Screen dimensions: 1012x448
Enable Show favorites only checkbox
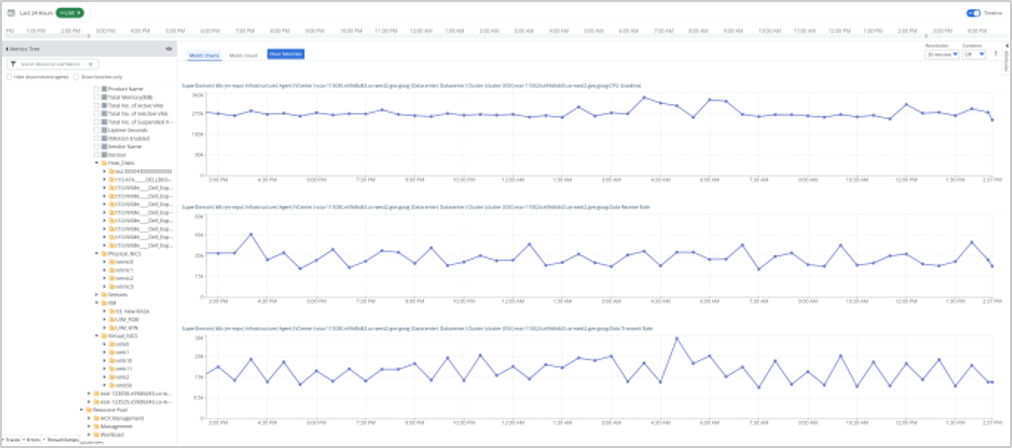[x=76, y=77]
